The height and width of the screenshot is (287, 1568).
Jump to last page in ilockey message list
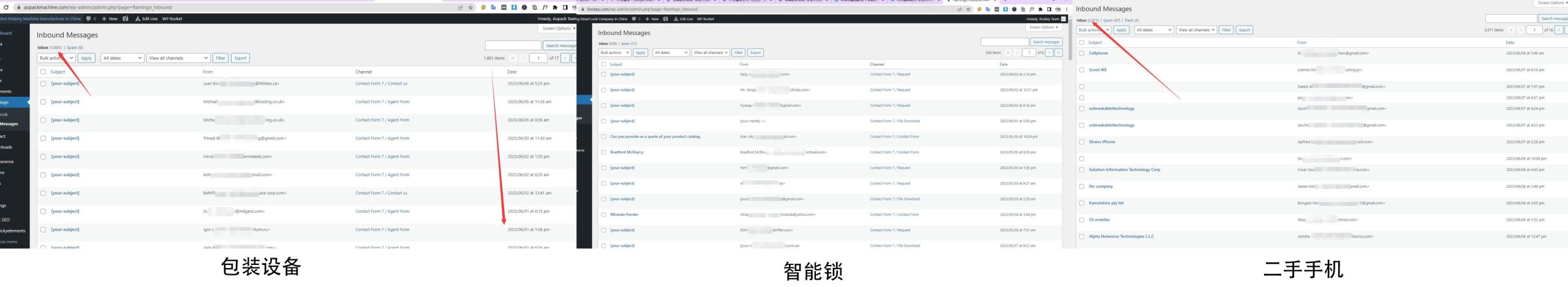(1058, 53)
